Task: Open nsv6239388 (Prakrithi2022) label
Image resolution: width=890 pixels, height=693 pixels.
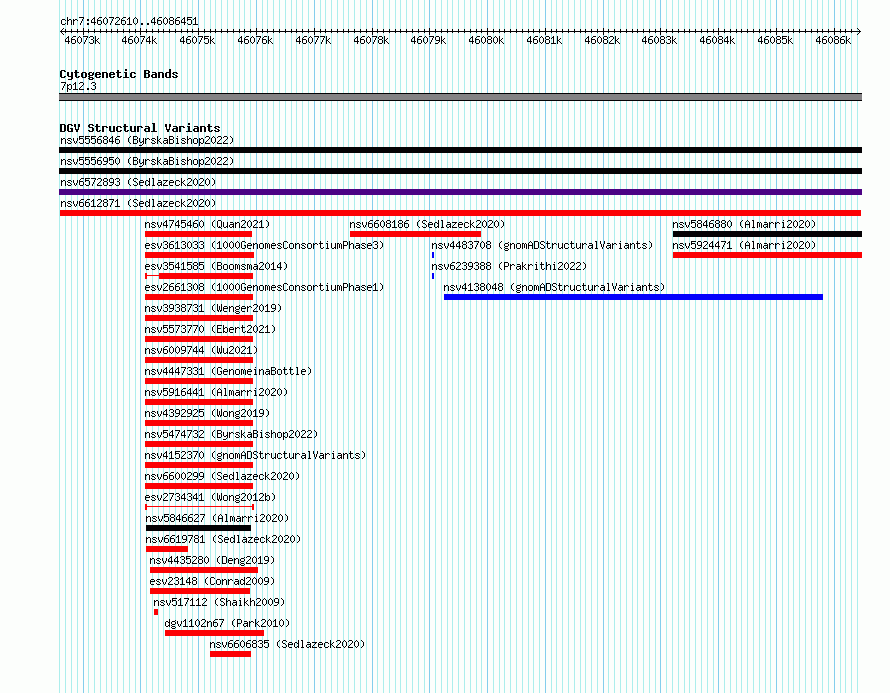Action: pos(509,266)
